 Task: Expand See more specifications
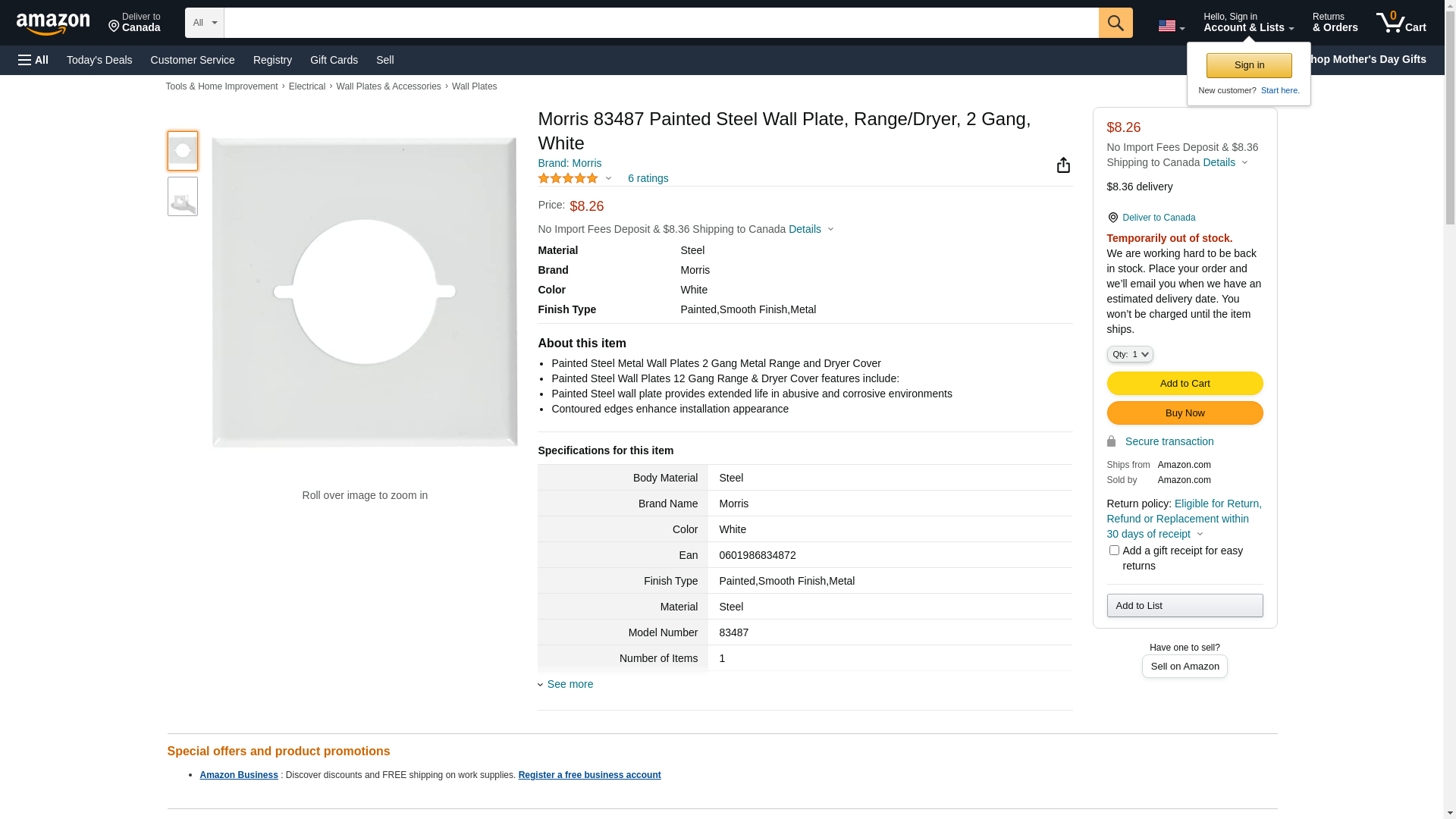coord(570,684)
